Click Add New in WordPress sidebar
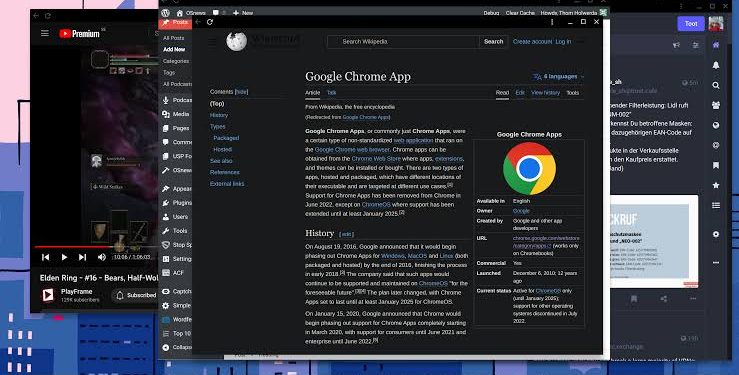 coord(174,49)
